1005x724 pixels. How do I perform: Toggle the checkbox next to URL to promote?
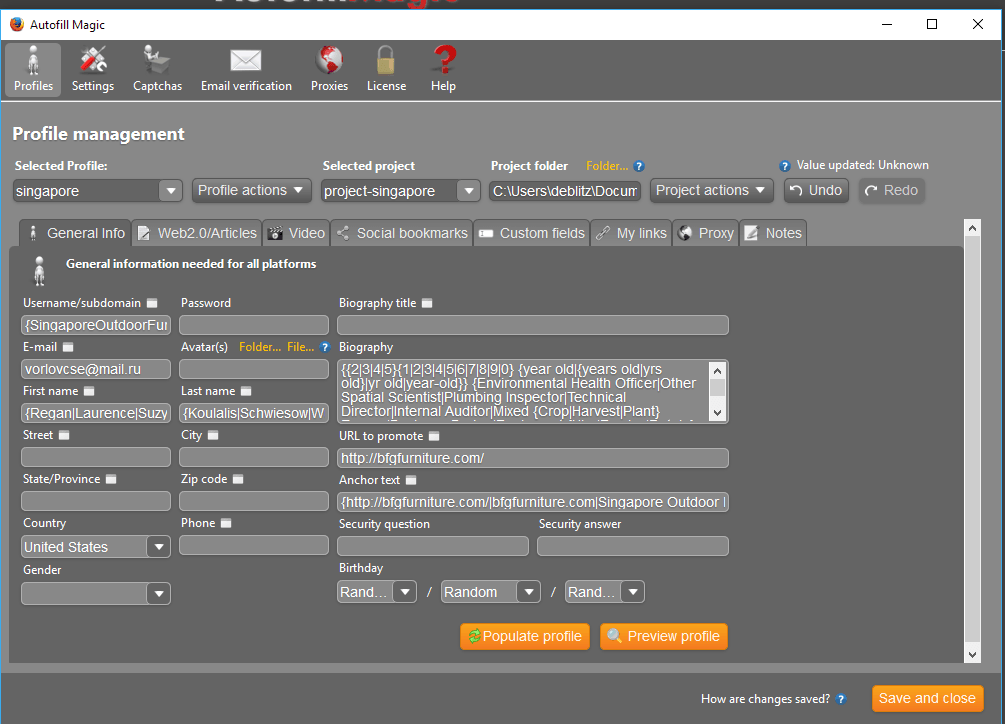pos(434,436)
